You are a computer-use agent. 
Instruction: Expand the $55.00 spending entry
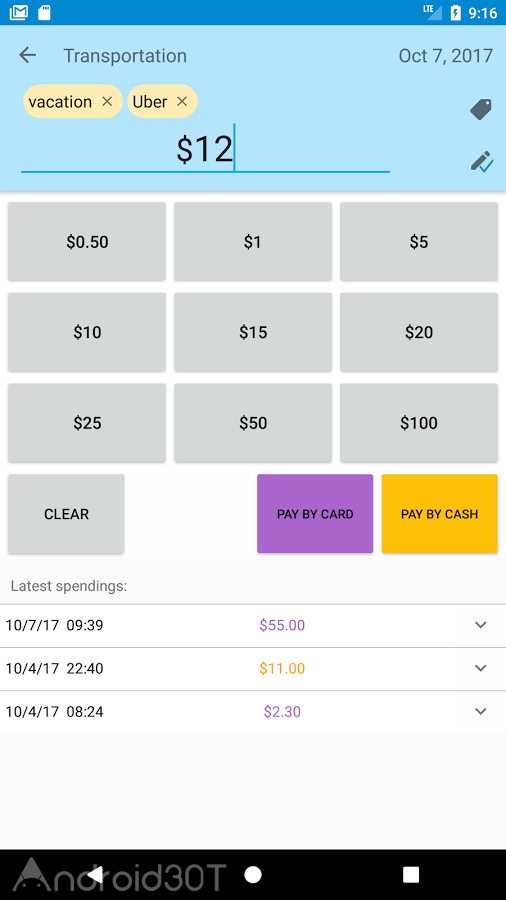pos(481,625)
